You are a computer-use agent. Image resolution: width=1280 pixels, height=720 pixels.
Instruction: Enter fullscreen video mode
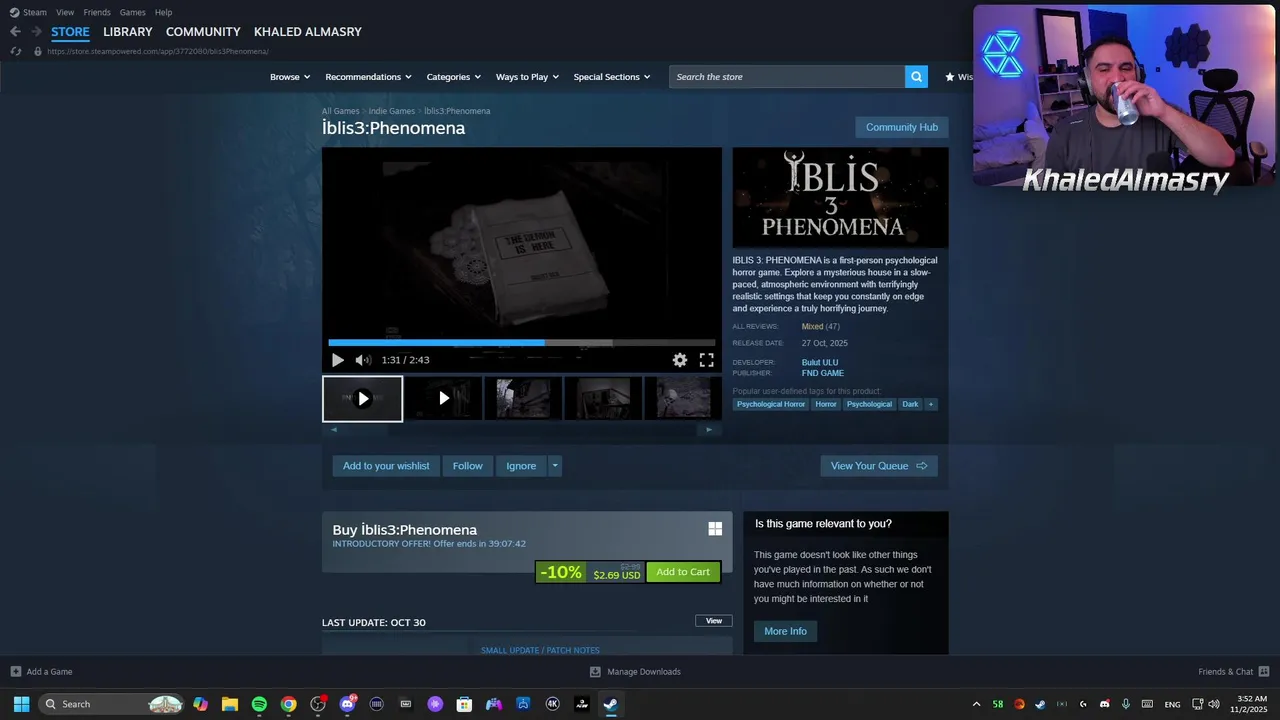pyautogui.click(x=706, y=360)
